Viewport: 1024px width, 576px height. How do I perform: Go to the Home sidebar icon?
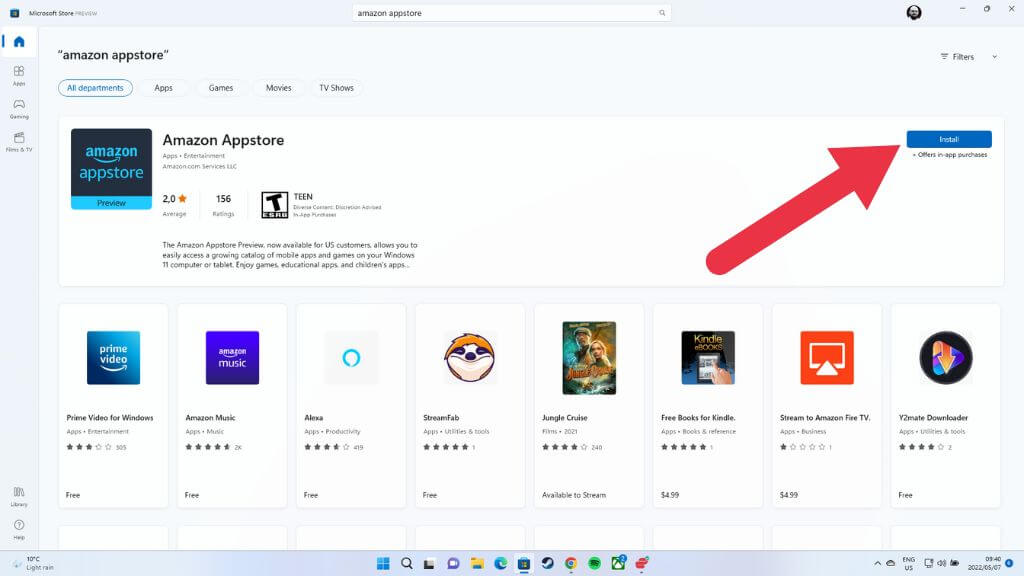click(x=19, y=42)
